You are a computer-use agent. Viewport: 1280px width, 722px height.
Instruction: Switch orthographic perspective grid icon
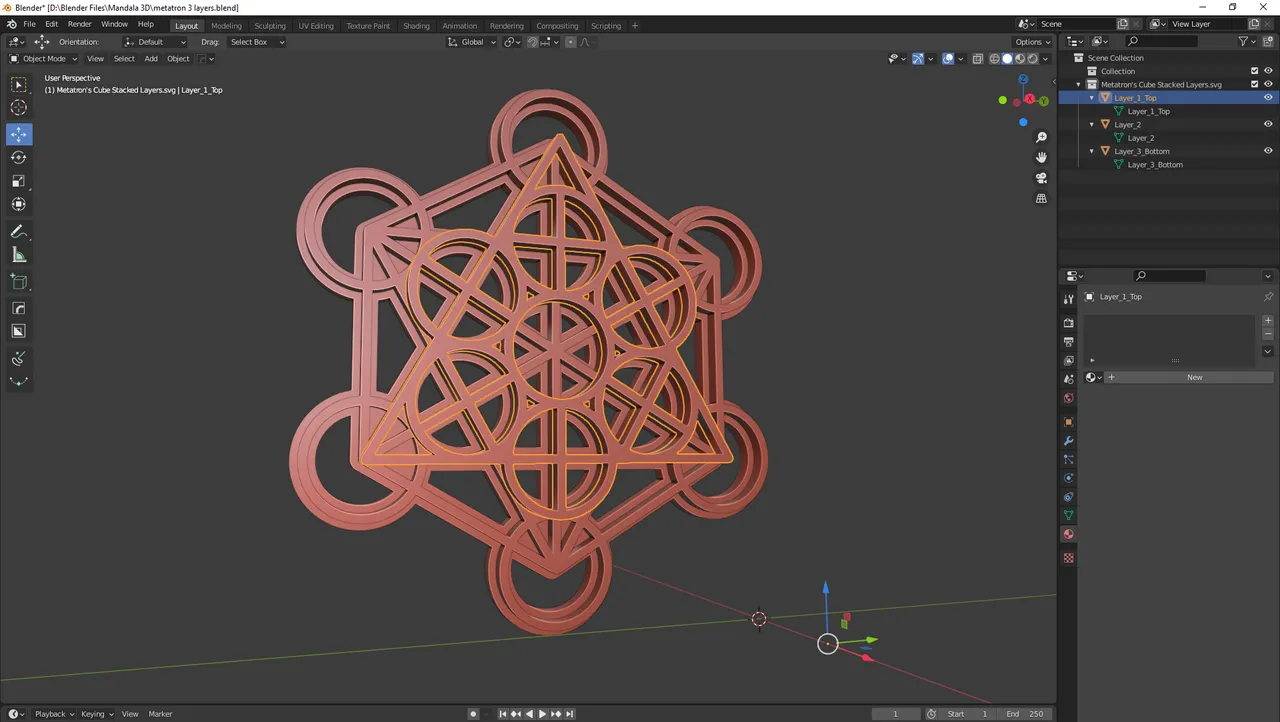coord(1041,198)
